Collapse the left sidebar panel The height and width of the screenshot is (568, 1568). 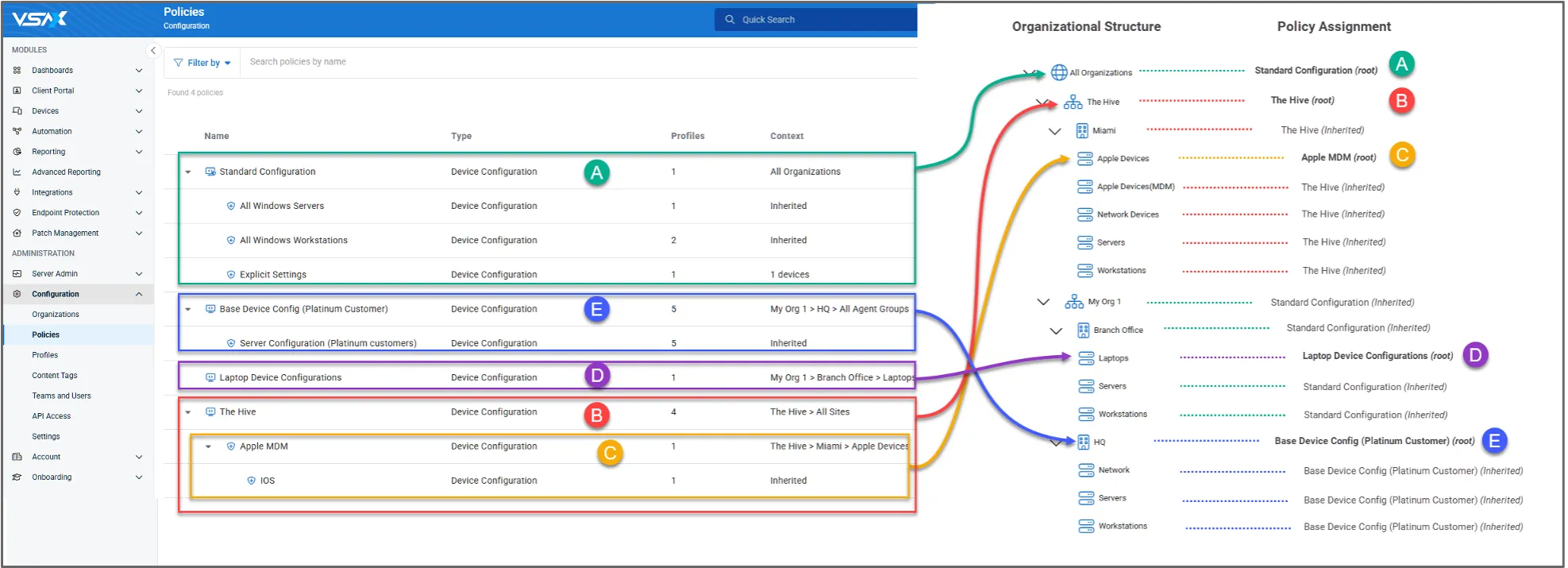pos(153,51)
